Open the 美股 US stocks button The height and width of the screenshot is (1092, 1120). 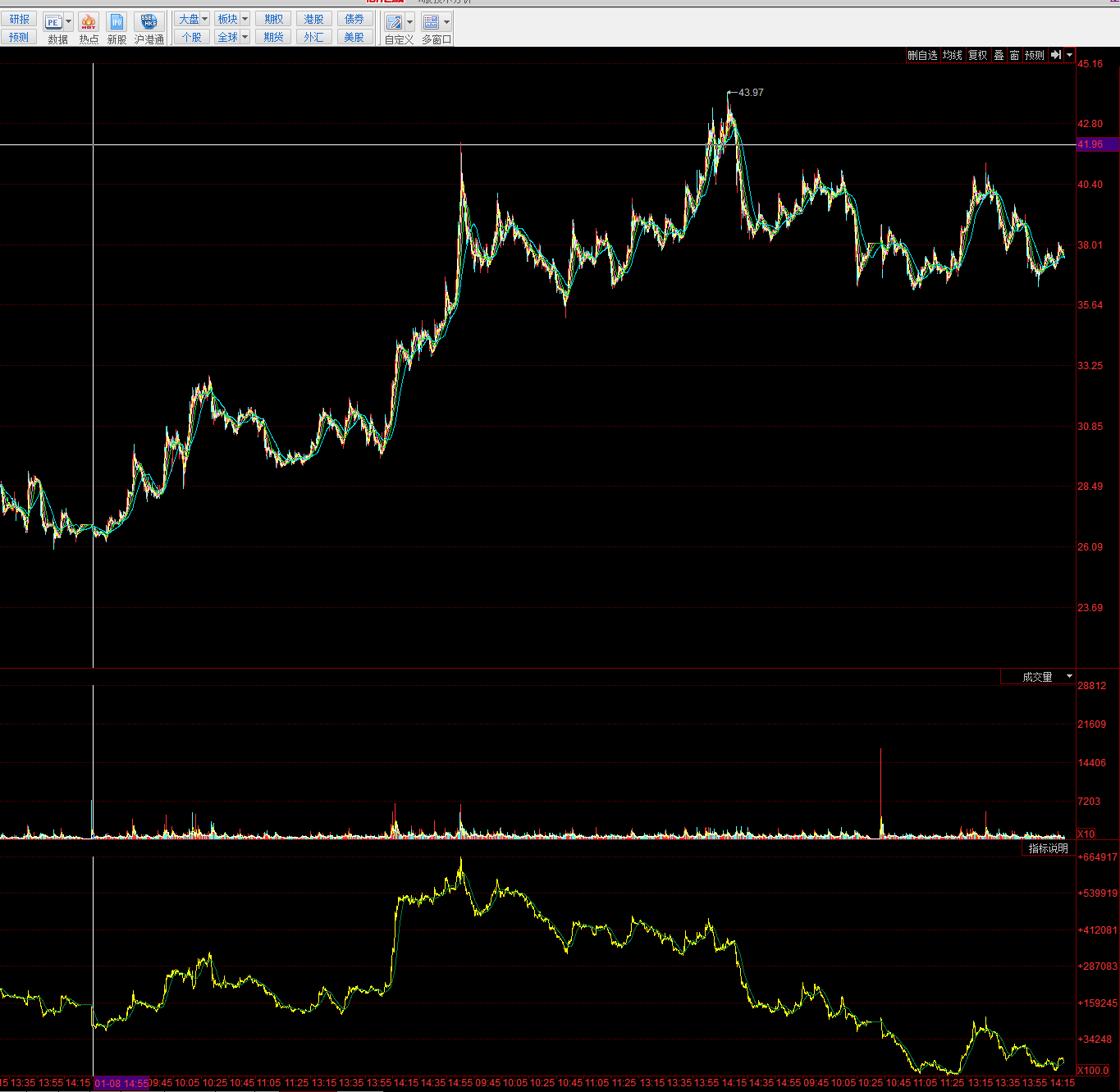tap(354, 37)
